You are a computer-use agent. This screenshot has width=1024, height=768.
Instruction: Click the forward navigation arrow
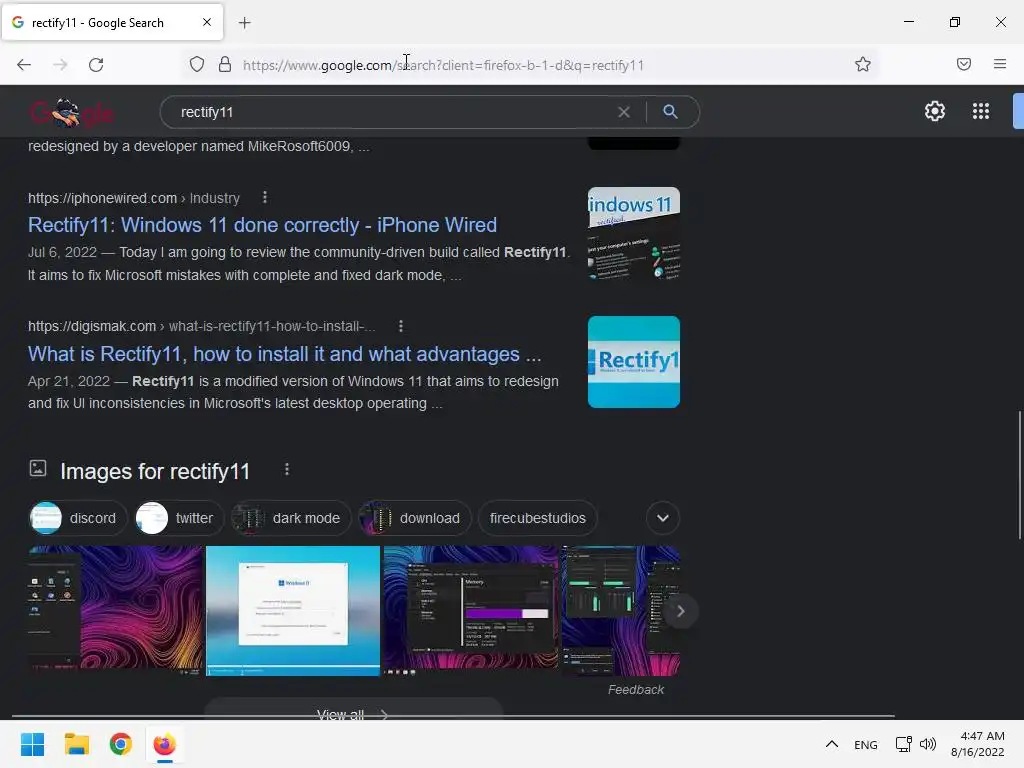60,65
